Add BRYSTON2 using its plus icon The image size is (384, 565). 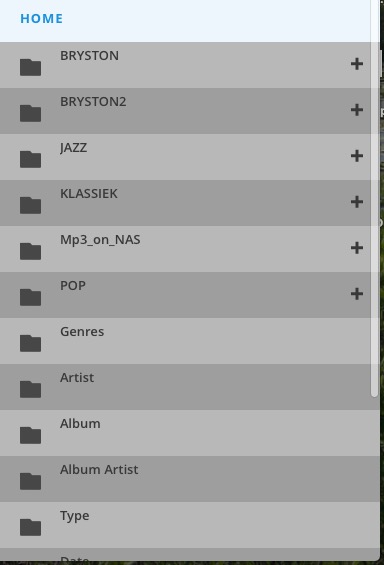coord(357,110)
